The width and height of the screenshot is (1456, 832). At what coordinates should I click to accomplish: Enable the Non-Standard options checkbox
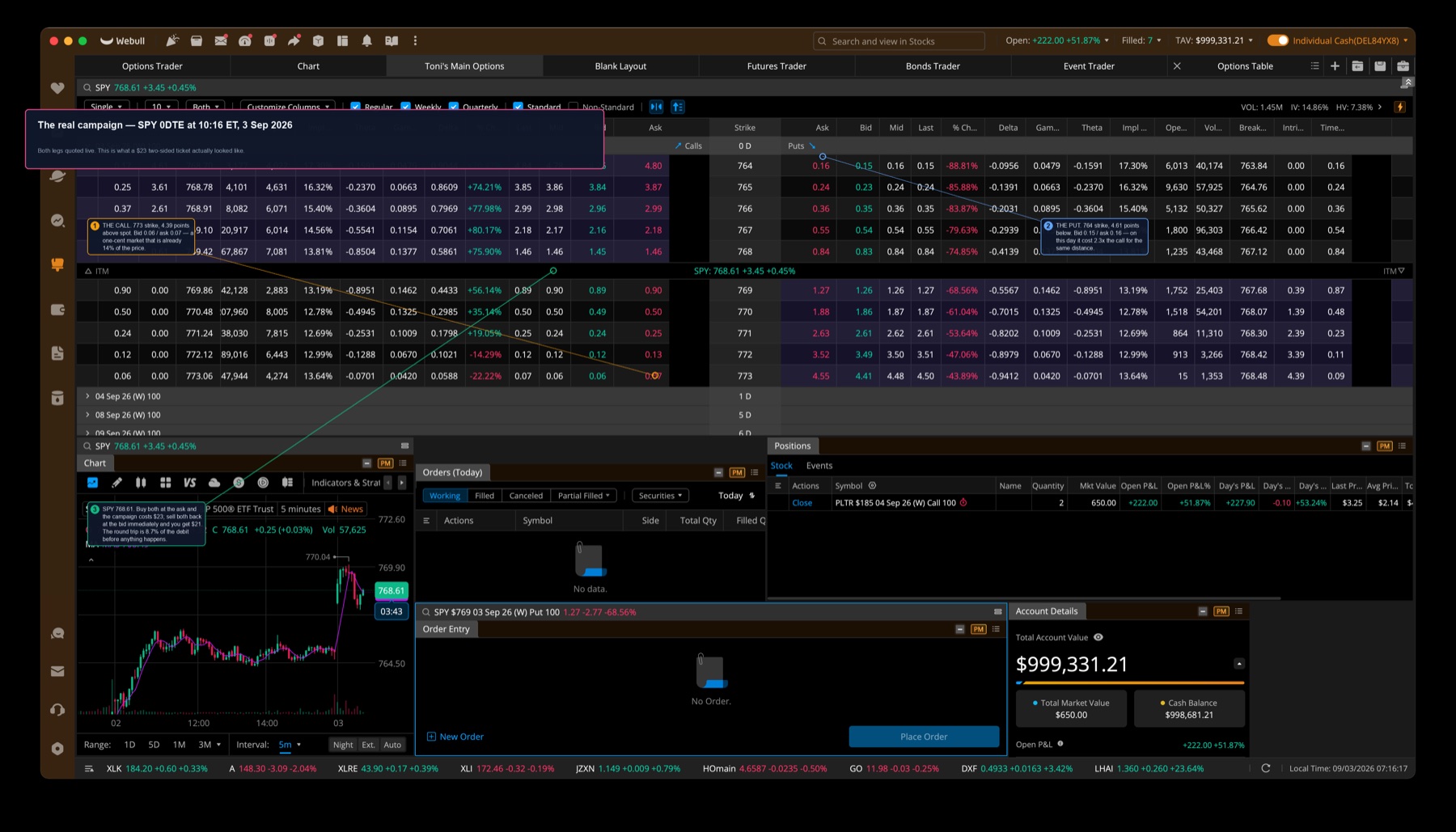[x=574, y=107]
